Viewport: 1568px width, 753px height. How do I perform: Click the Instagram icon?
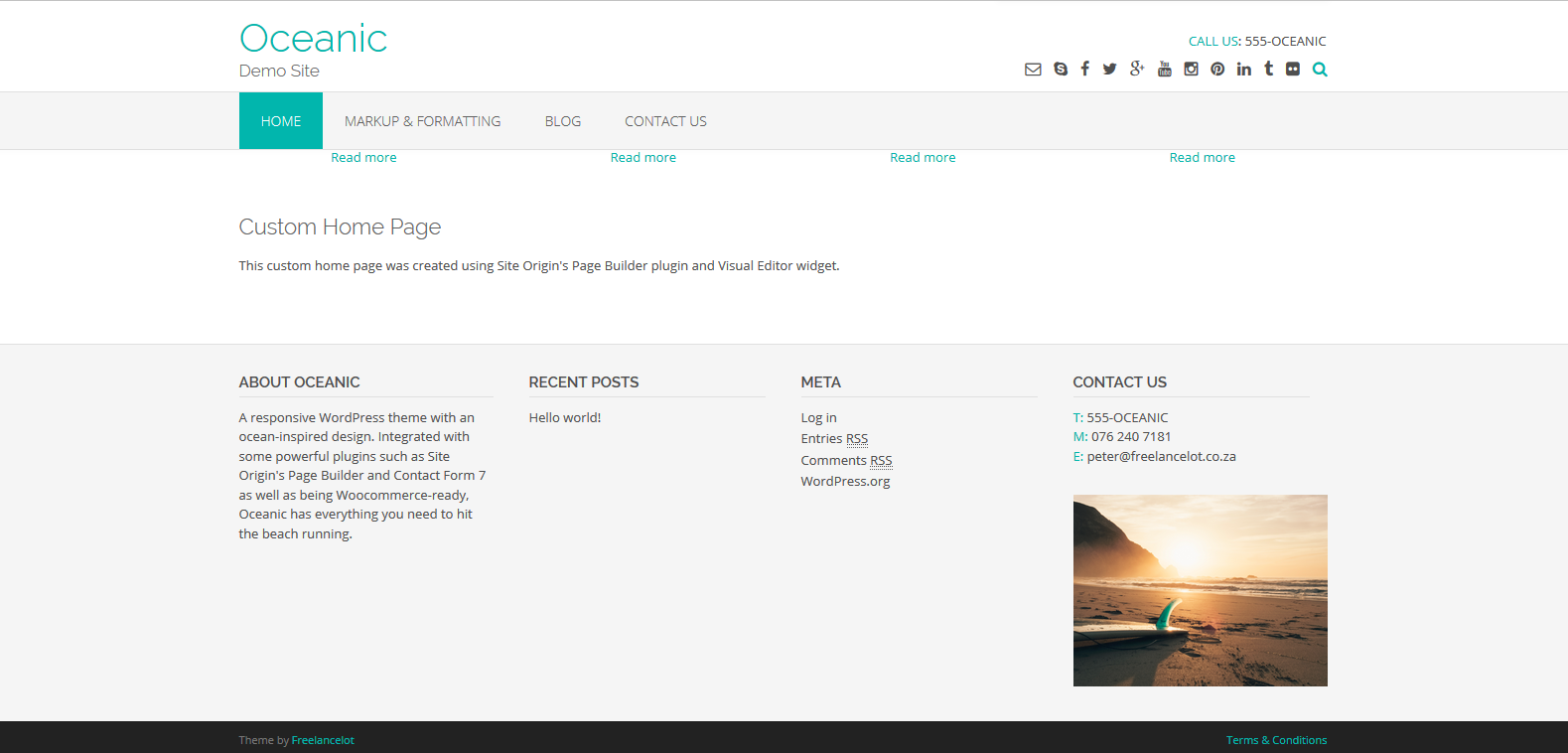tap(1191, 70)
